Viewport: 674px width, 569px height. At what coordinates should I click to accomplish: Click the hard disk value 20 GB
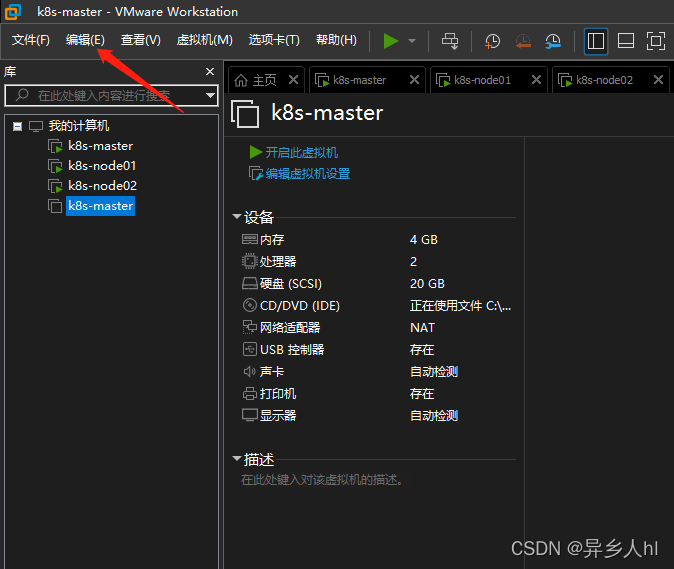427,284
